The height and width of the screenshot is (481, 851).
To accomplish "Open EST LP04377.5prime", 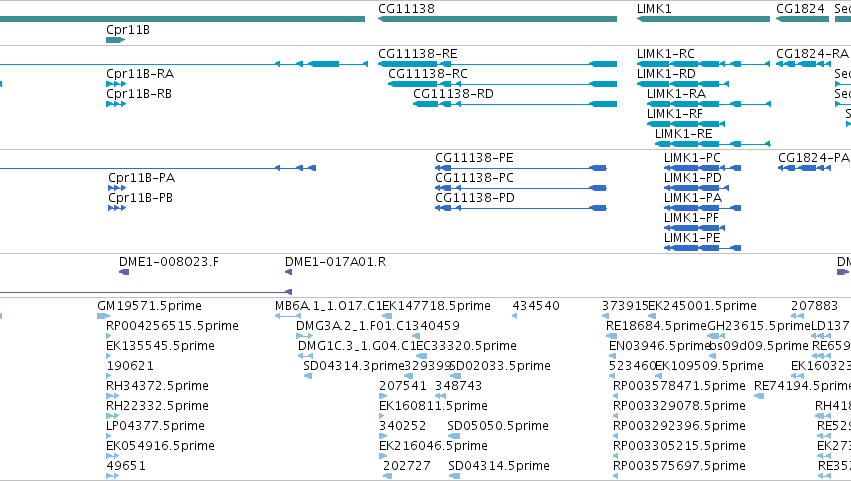I will [155, 427].
